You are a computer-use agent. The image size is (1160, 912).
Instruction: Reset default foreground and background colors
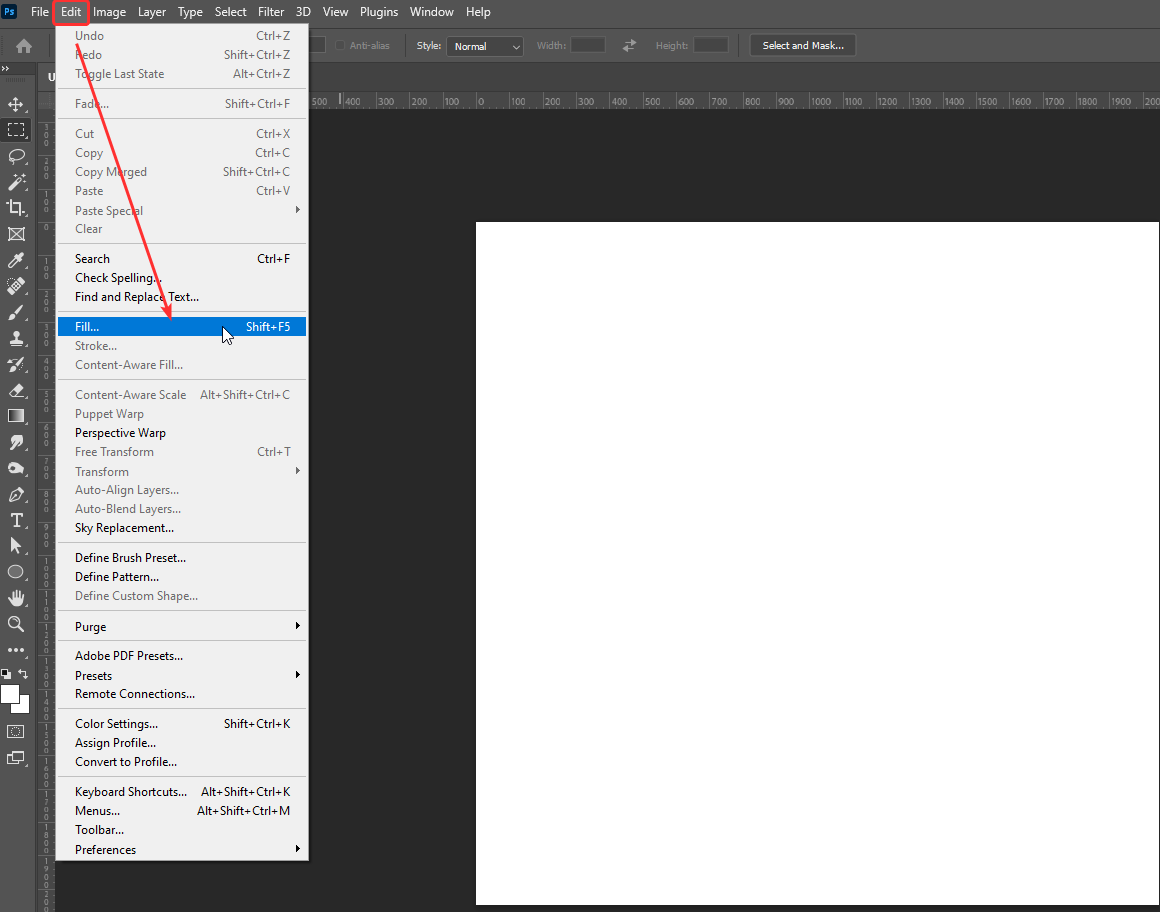click(x=6, y=674)
